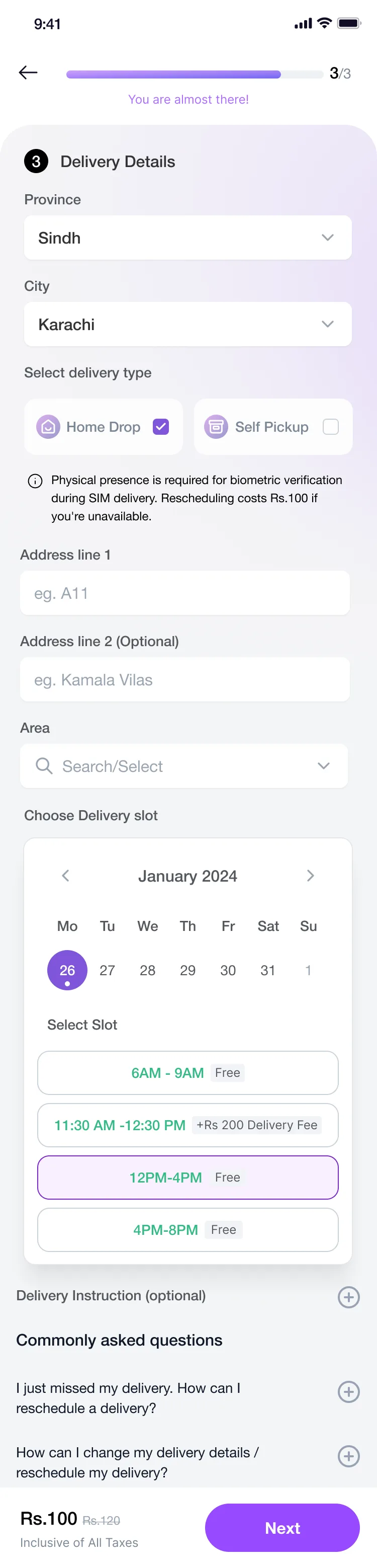Add delivery instruction with plus icon

[348, 1297]
